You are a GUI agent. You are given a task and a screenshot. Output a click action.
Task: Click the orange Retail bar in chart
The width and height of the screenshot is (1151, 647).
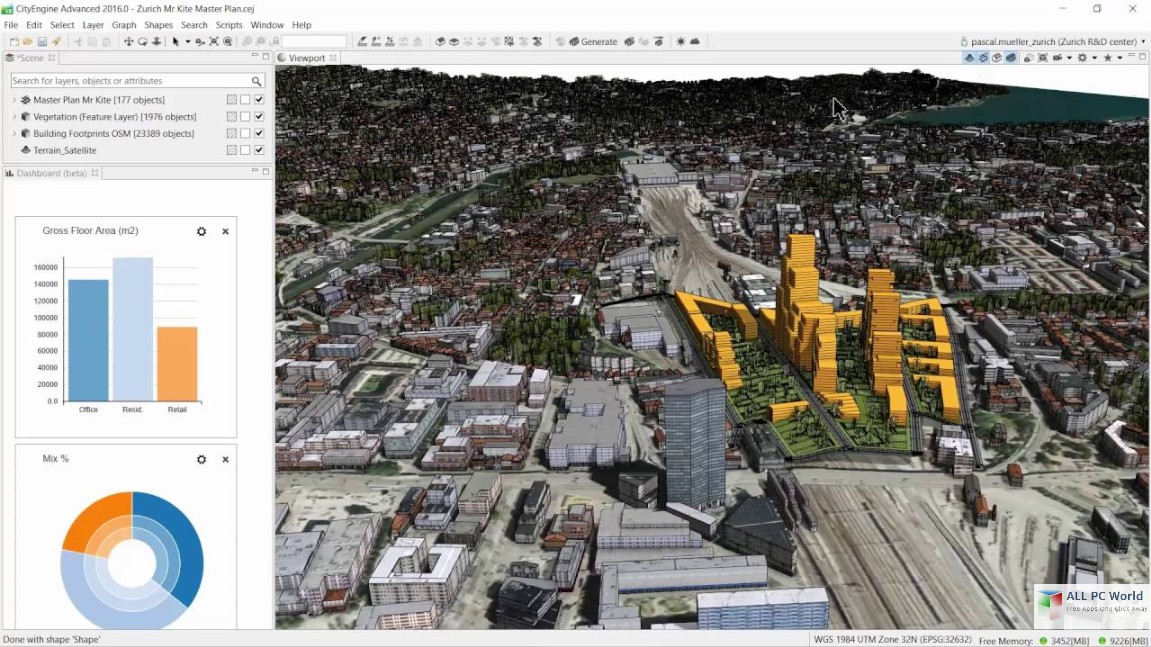pos(177,364)
